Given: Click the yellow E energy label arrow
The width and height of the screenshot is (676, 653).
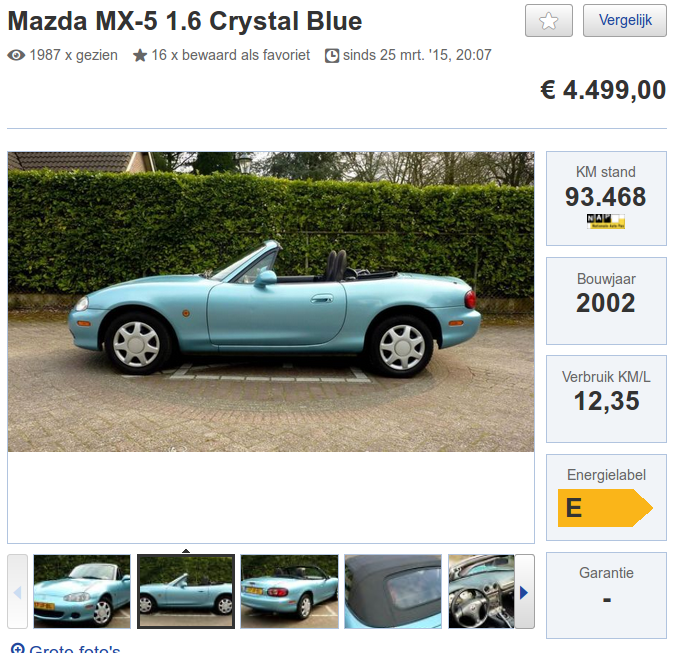Looking at the screenshot, I should (x=605, y=508).
